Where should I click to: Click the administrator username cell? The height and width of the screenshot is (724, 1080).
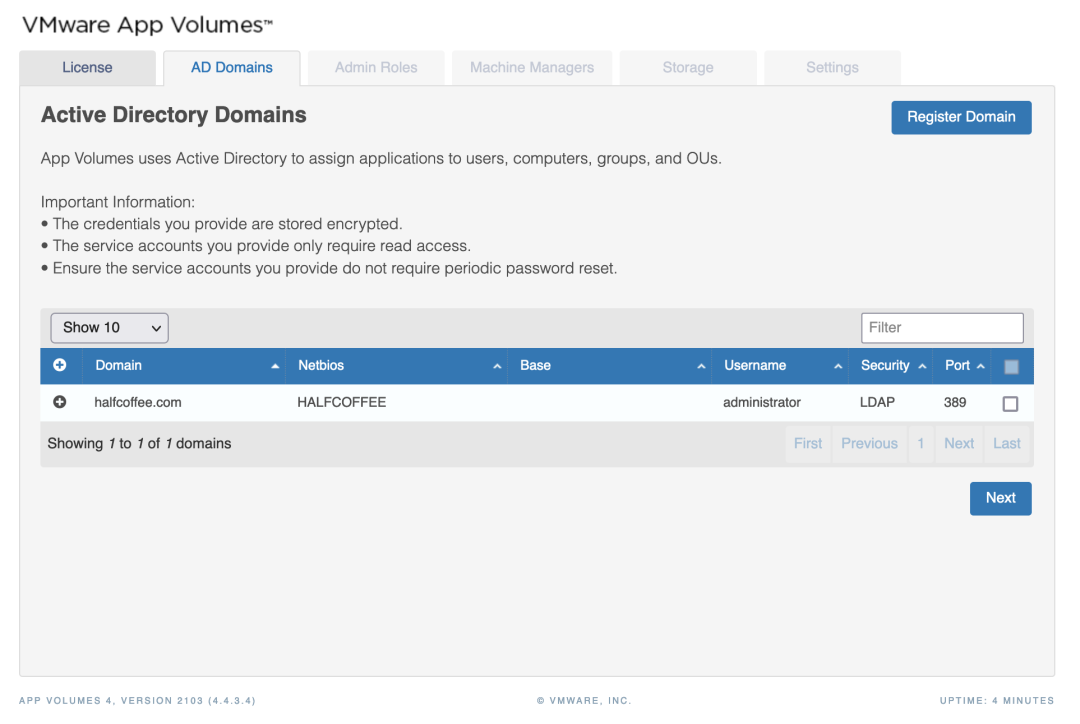pos(762,402)
